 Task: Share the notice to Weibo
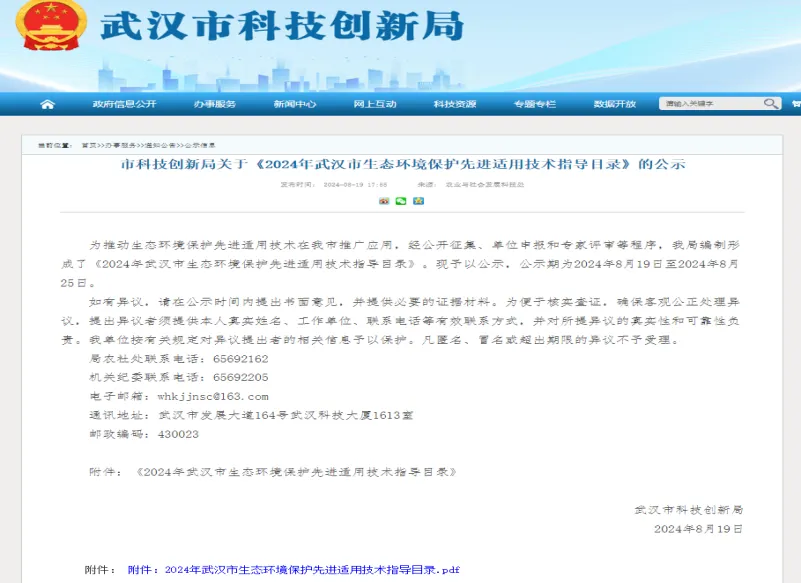pos(384,201)
